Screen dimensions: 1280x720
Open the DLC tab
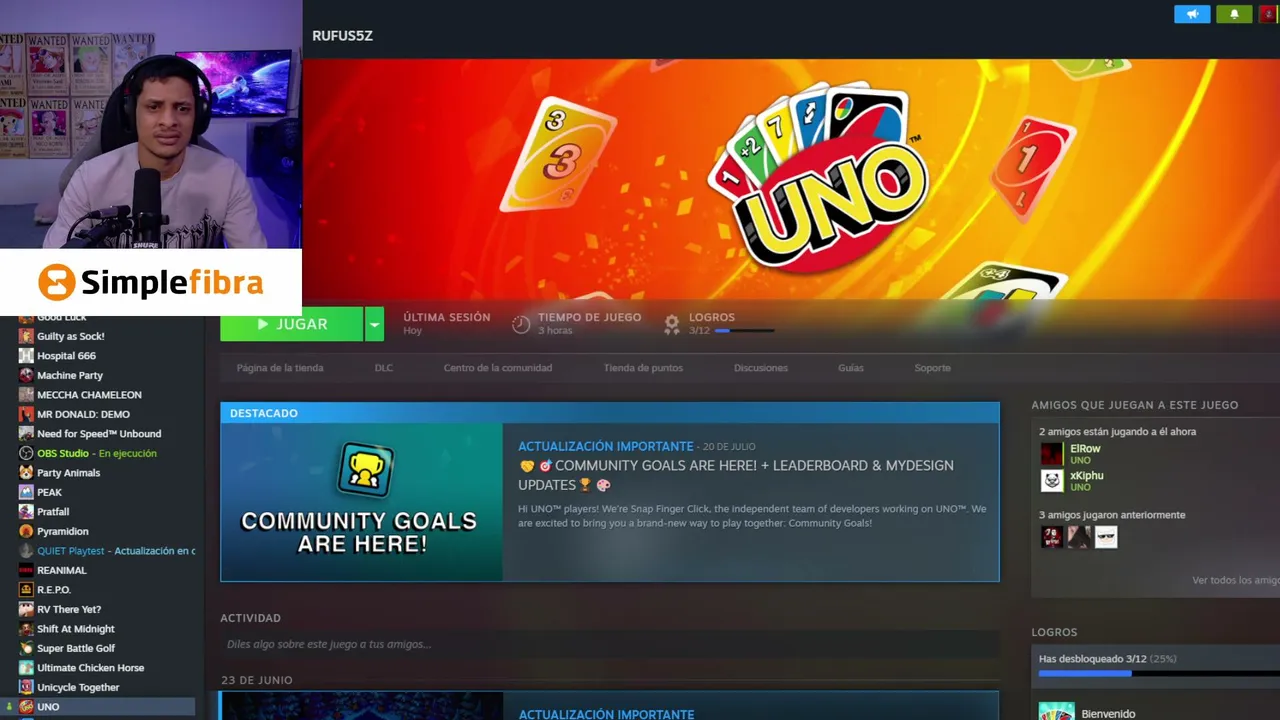point(384,368)
